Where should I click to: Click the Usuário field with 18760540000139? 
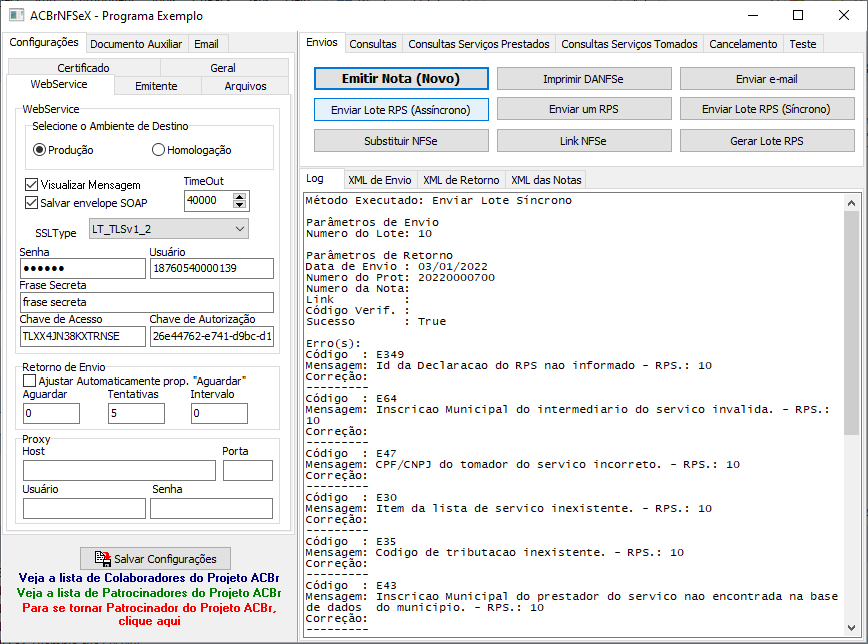click(211, 269)
